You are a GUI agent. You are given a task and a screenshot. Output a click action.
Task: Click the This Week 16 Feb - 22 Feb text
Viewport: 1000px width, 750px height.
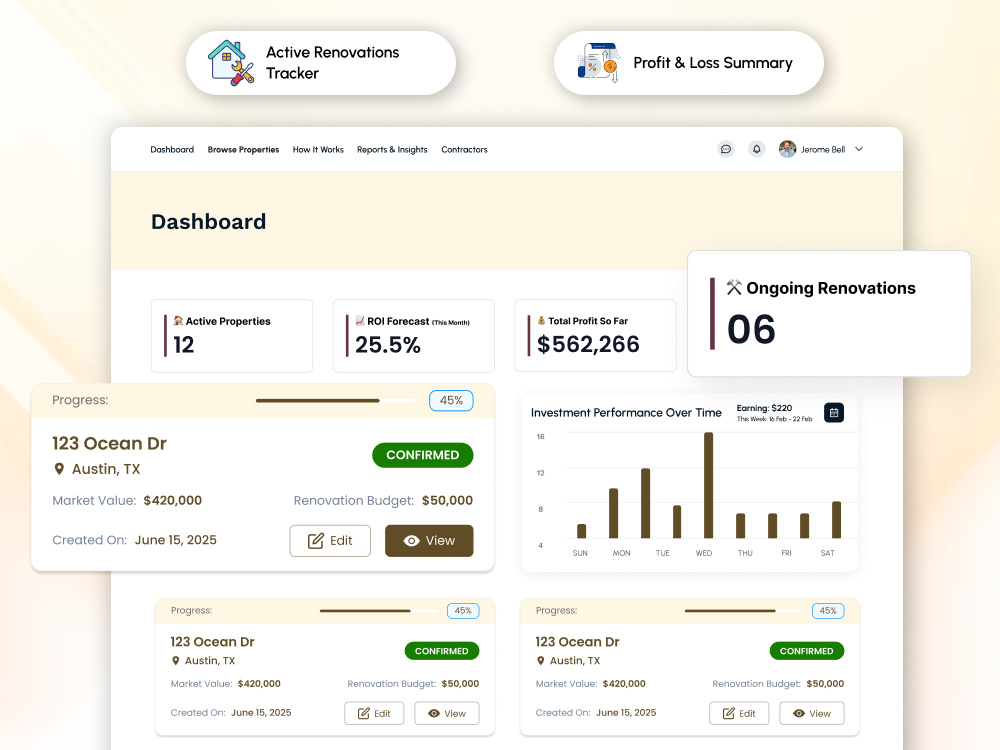point(774,419)
